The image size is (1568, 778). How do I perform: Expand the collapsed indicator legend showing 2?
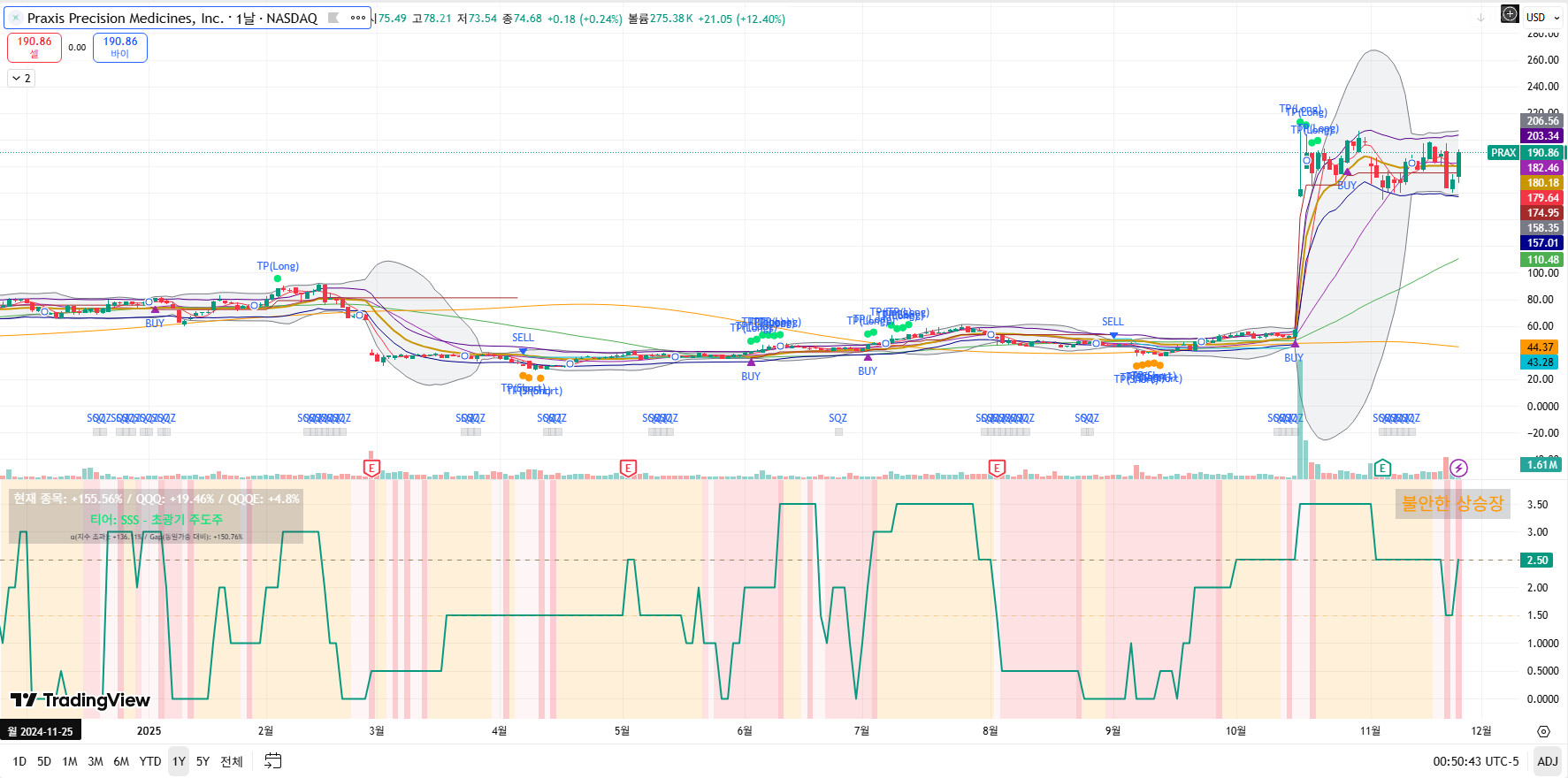pos(21,79)
